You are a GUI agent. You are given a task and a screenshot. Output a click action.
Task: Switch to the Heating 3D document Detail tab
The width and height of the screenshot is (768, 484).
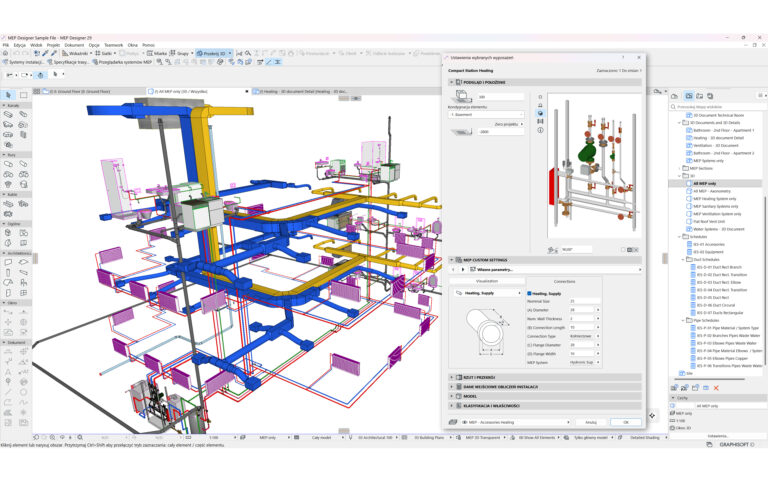coord(303,91)
